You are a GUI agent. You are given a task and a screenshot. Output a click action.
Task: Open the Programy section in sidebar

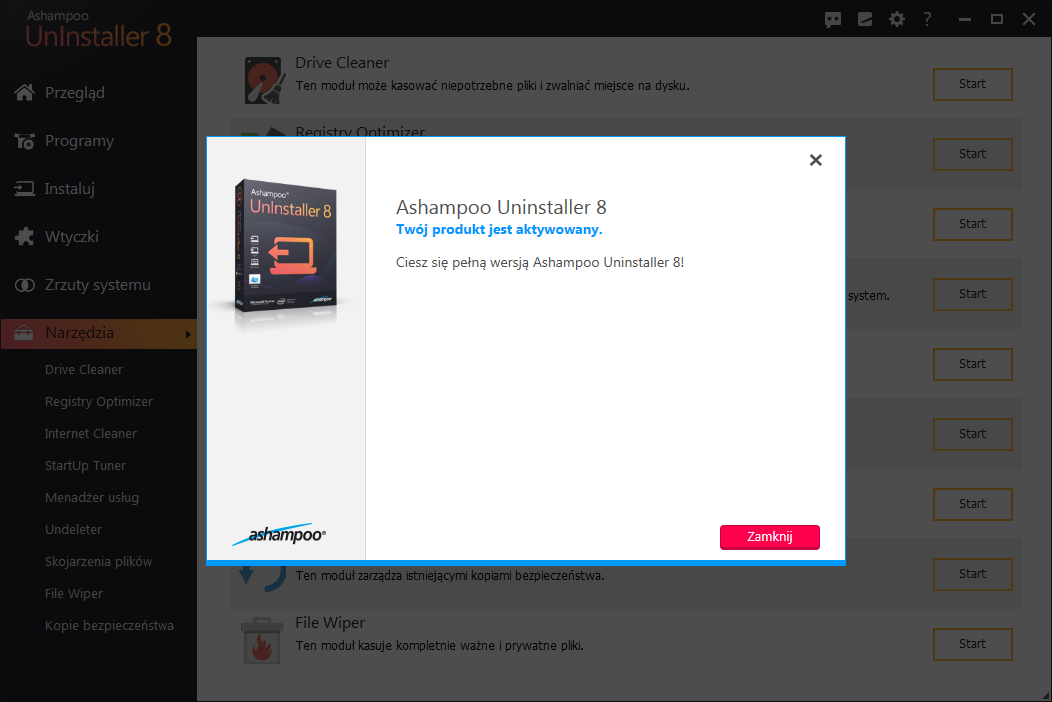pos(79,141)
